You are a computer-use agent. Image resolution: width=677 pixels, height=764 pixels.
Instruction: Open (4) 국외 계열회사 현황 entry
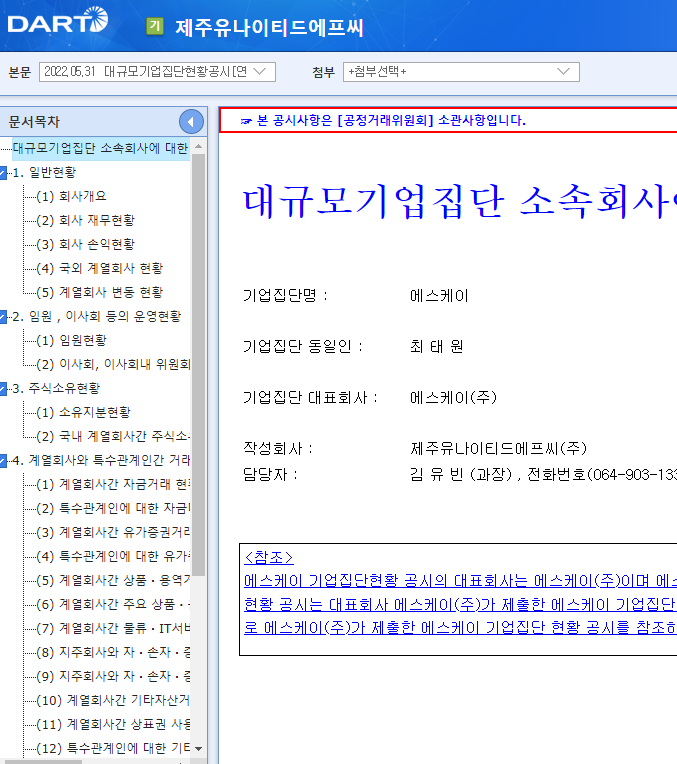pyautogui.click(x=99, y=268)
